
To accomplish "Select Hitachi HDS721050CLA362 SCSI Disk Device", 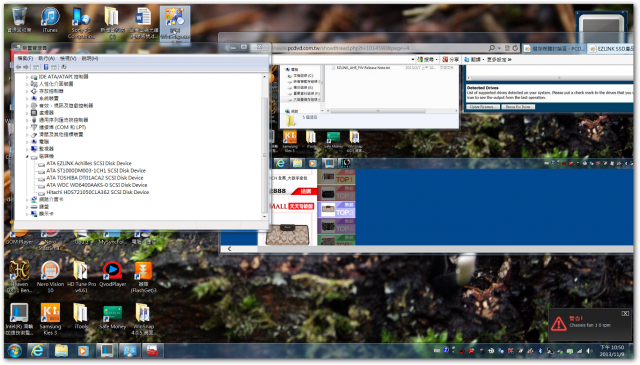I will pyautogui.click(x=98, y=192).
